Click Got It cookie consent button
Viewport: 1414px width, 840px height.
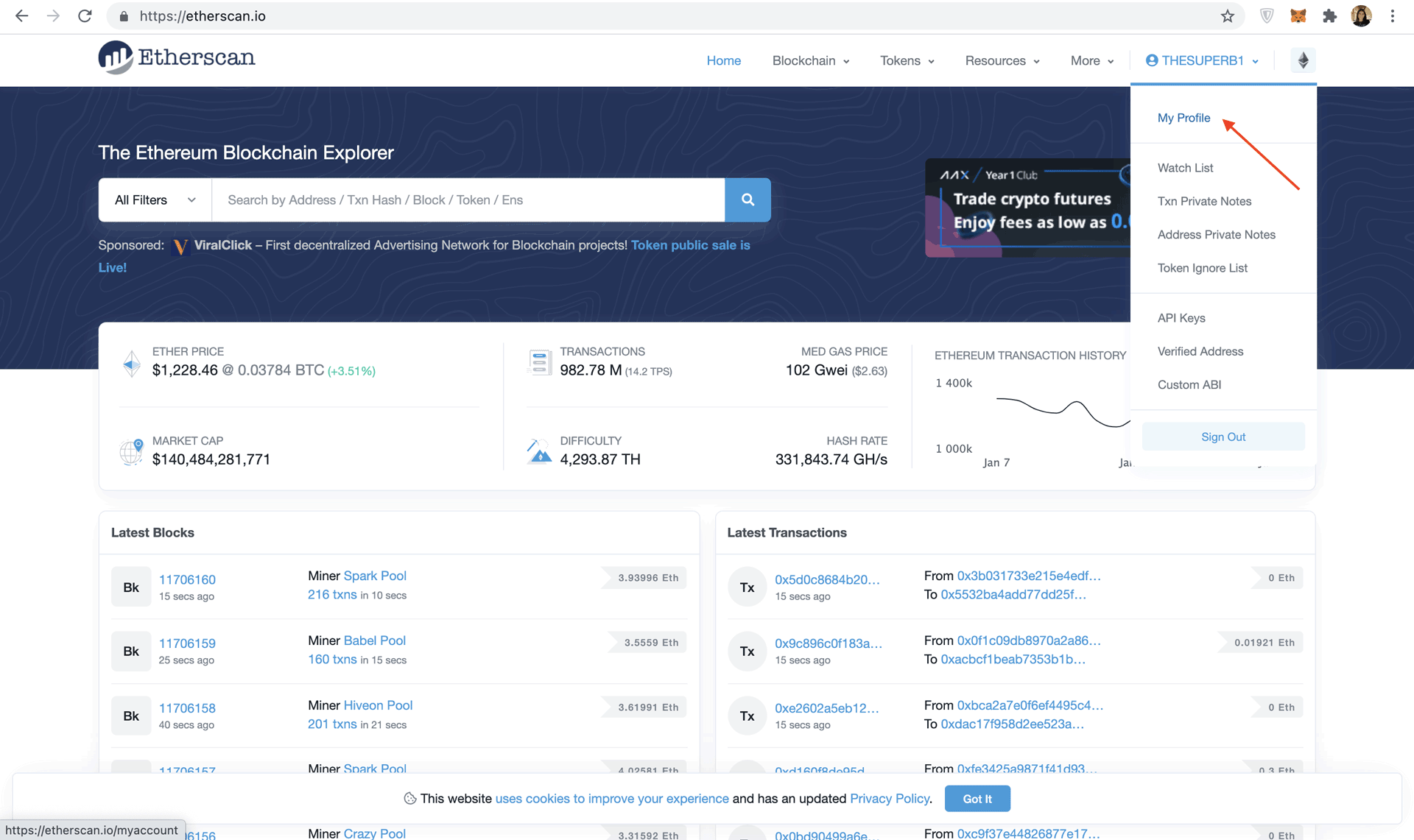coord(977,799)
